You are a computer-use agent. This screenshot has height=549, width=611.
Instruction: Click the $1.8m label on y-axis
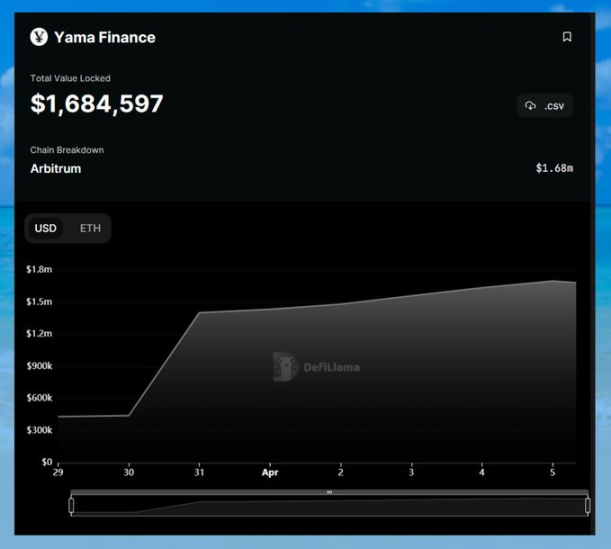click(x=39, y=270)
